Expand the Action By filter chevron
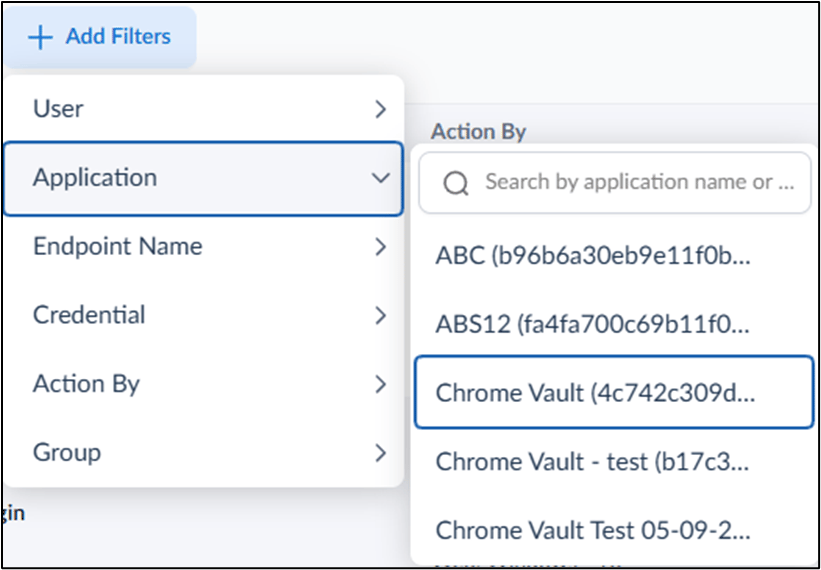 click(381, 385)
